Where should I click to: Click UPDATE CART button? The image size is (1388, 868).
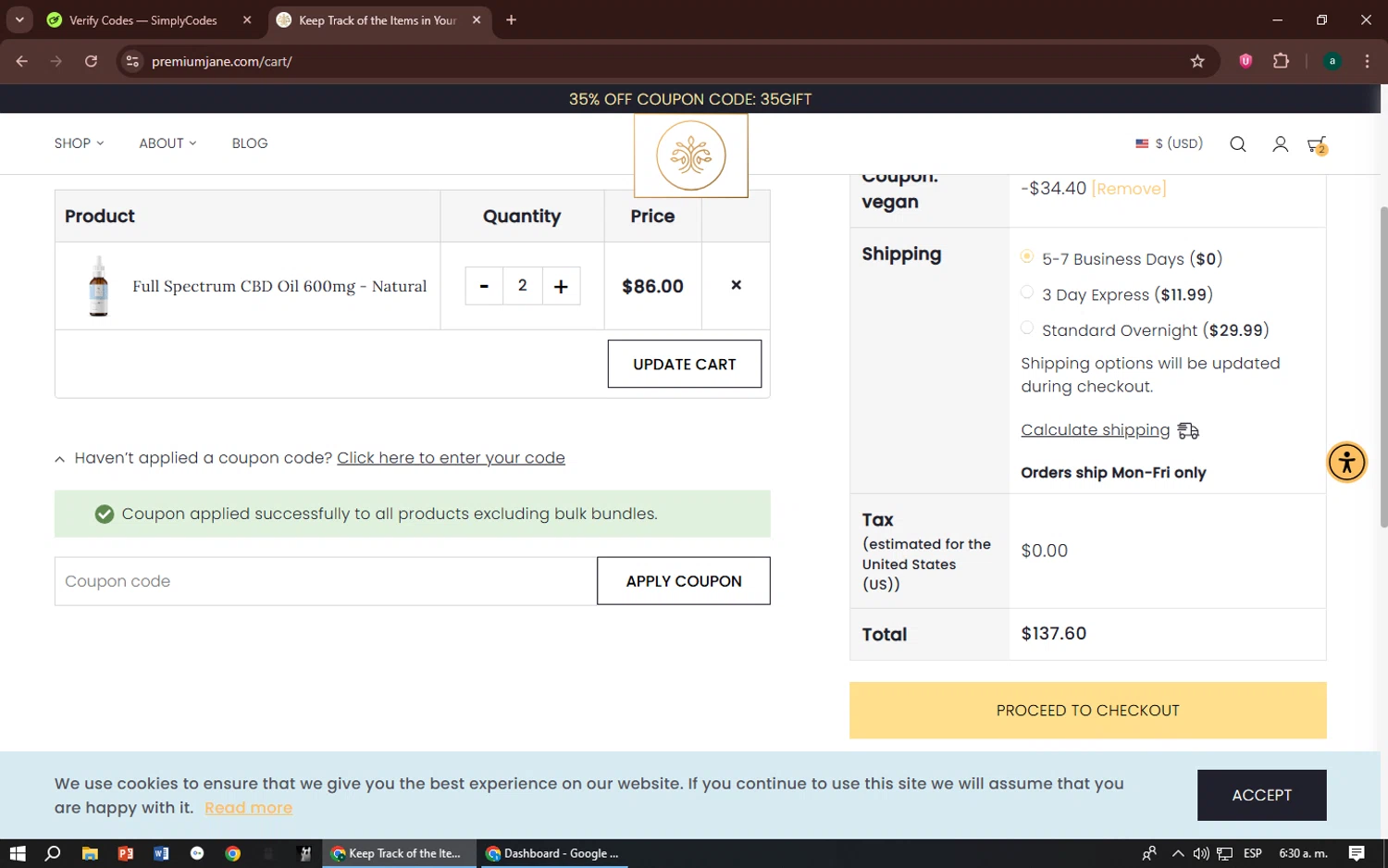[685, 364]
